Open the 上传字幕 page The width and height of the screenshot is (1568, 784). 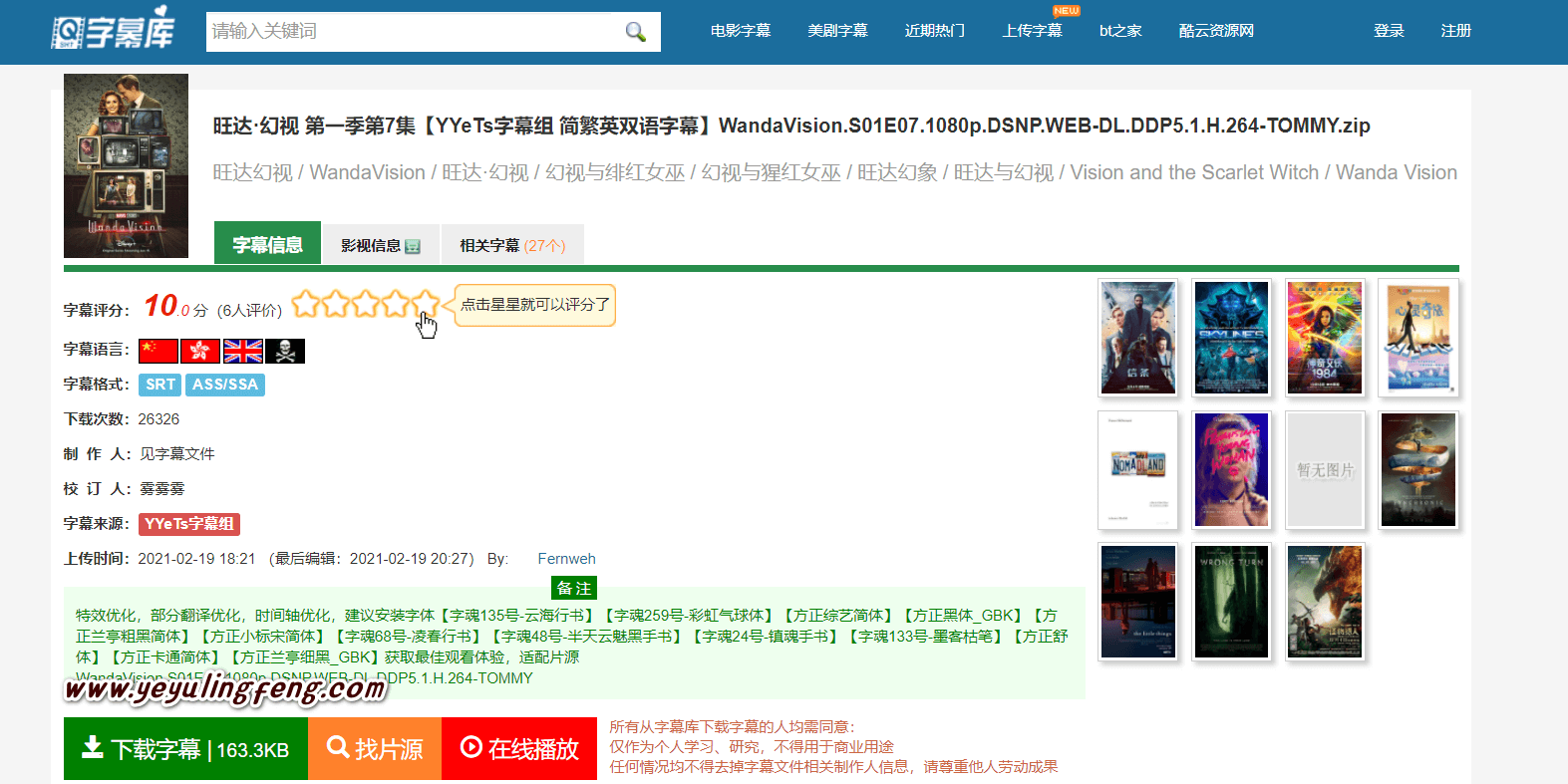1033,31
